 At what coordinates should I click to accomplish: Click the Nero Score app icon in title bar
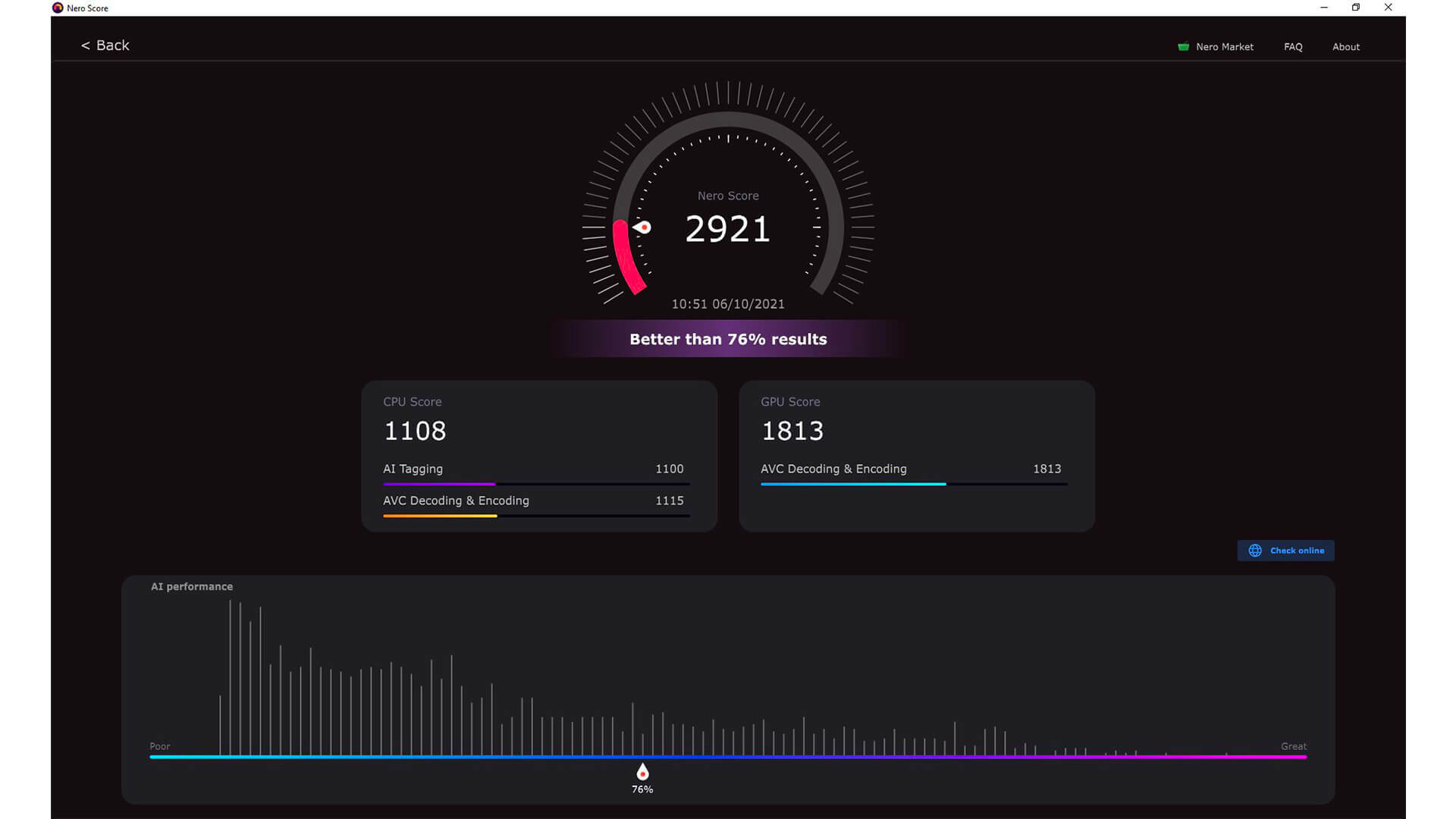(58, 8)
